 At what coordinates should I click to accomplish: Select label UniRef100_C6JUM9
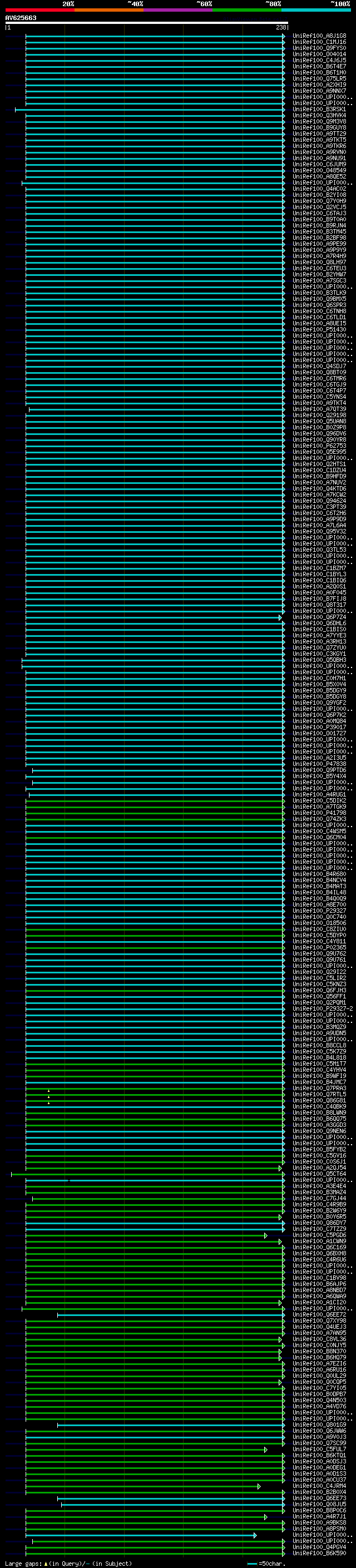point(319,164)
